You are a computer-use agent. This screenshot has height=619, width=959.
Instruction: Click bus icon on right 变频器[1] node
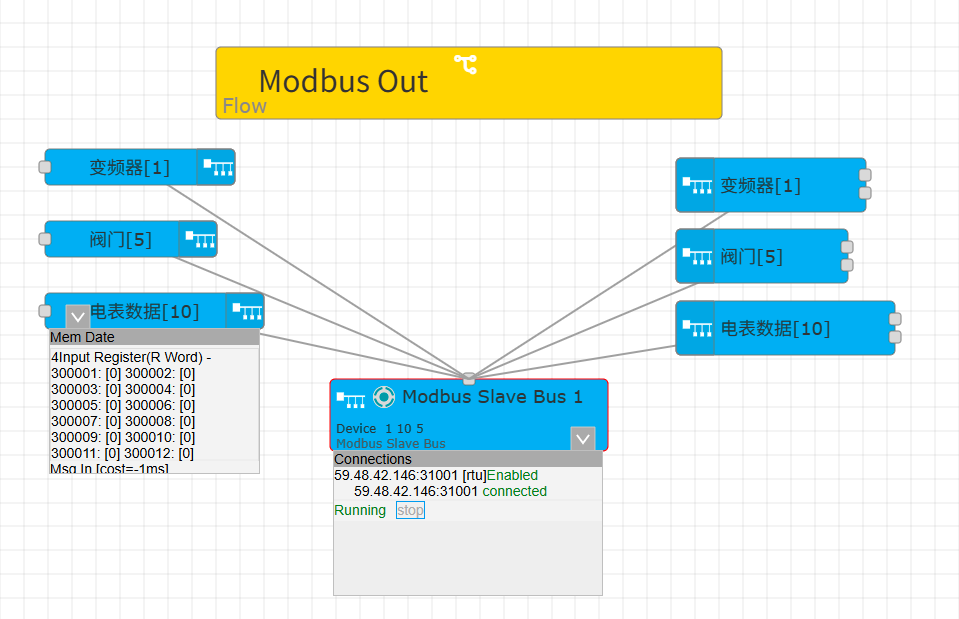697,185
